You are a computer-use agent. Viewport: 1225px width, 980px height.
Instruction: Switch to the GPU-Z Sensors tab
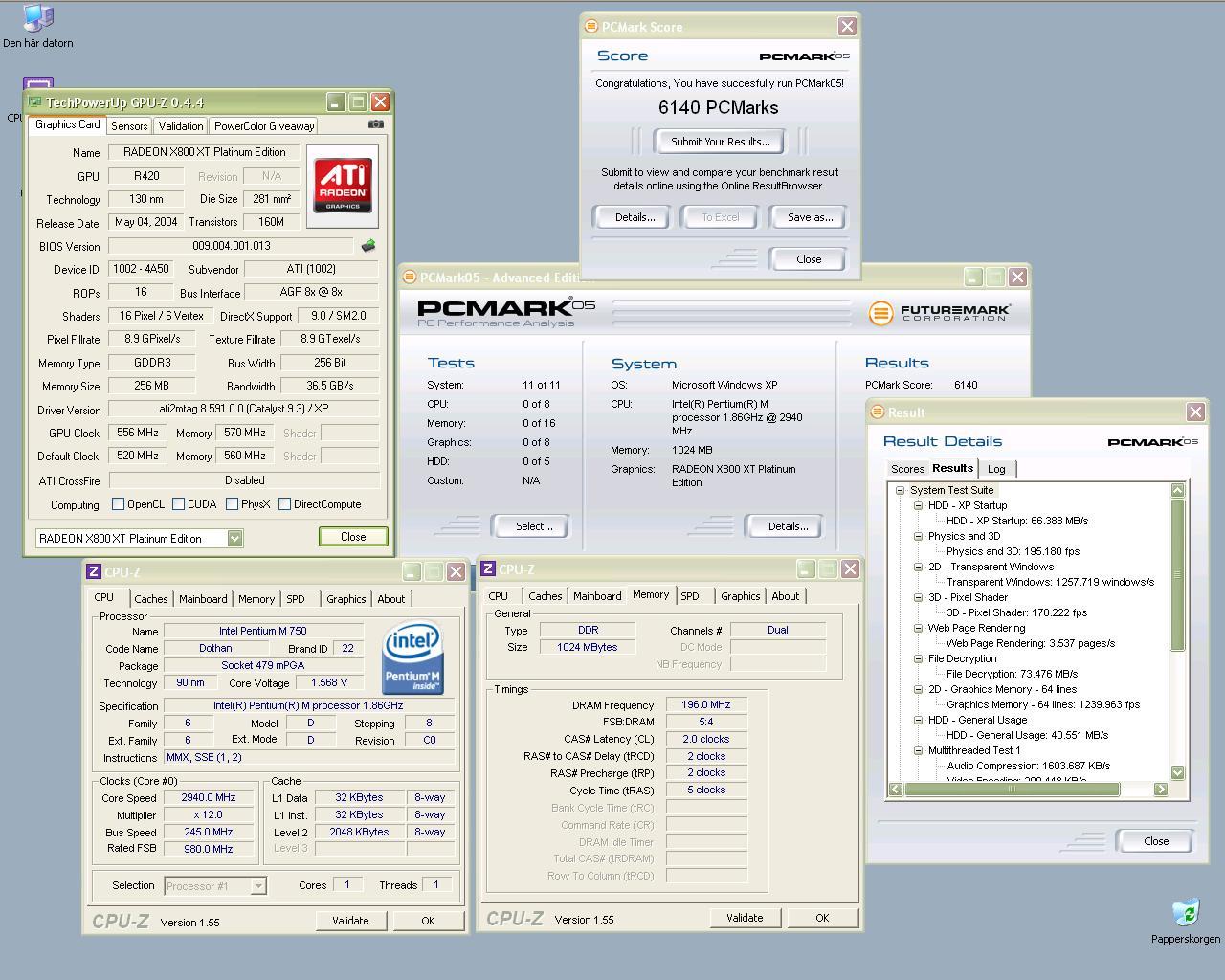click(x=129, y=126)
